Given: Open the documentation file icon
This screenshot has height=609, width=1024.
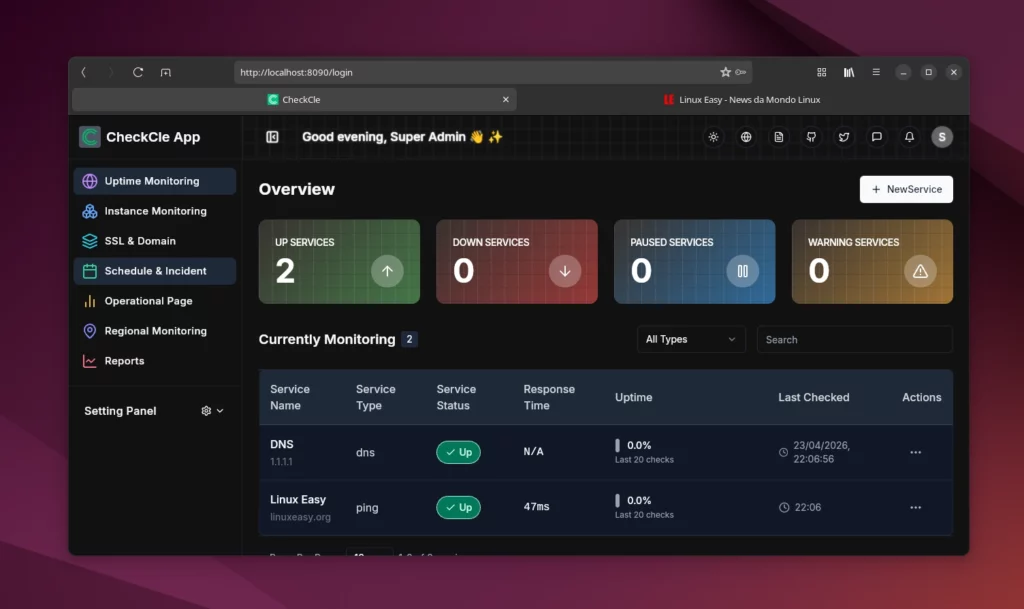Looking at the screenshot, I should [779, 137].
